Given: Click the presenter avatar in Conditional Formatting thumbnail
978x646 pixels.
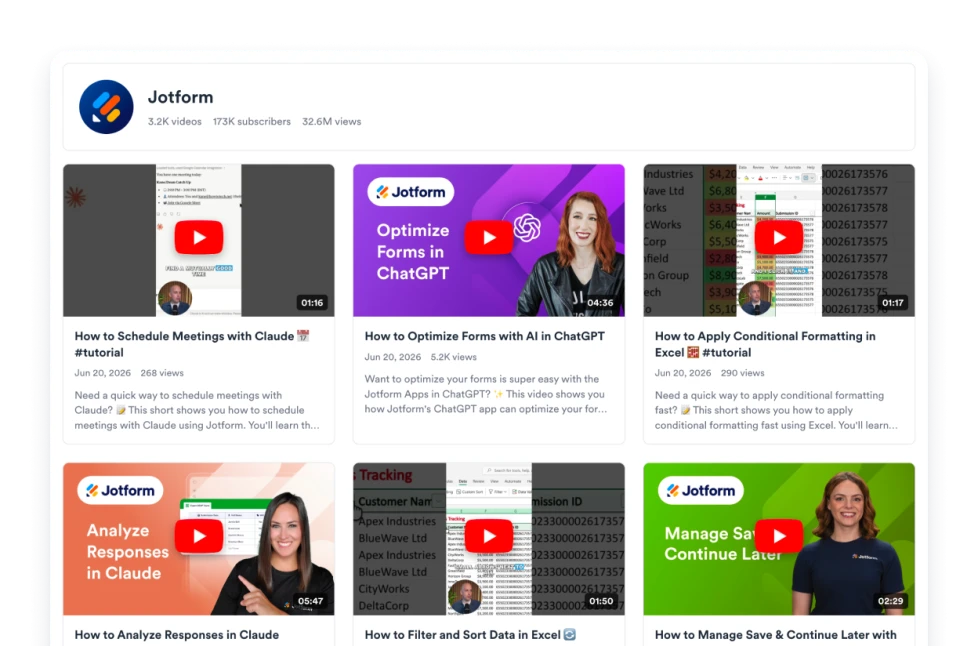Looking at the screenshot, I should click(755, 298).
